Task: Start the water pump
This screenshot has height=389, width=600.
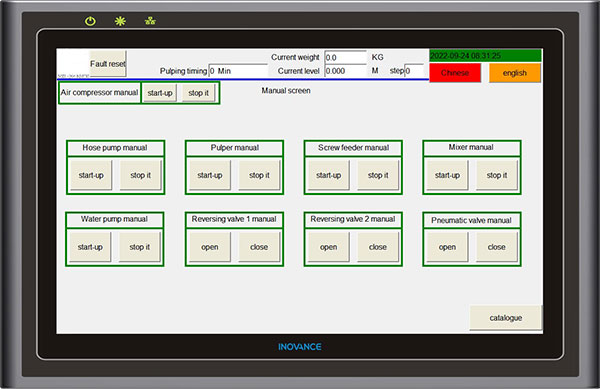Action: tap(90, 247)
